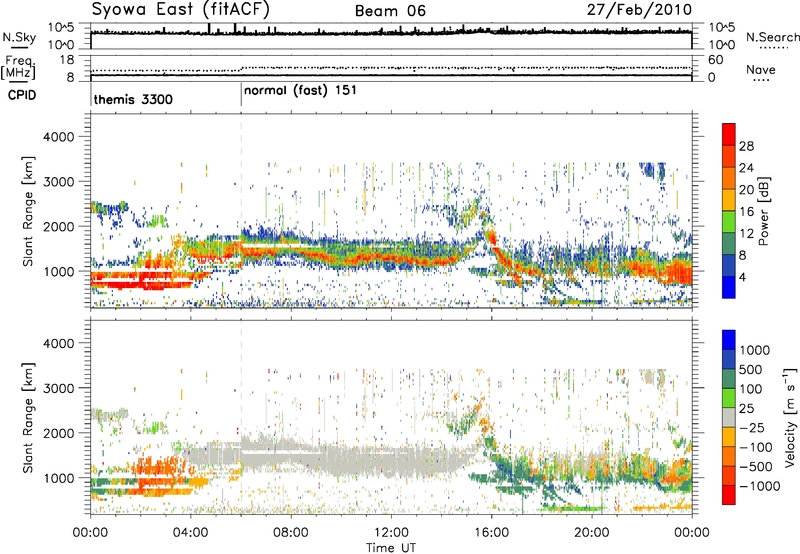Click the orange segment of the Power colorbar
800x554 pixels.
click(x=729, y=178)
